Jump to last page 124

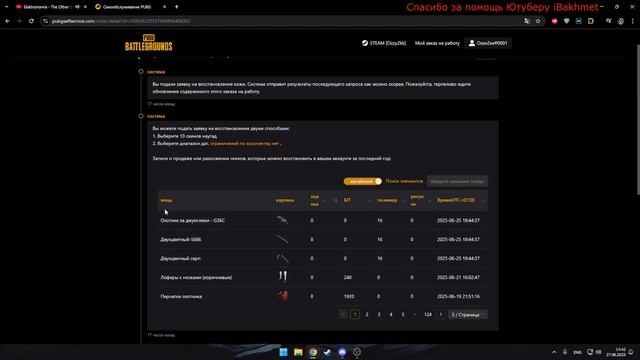click(x=427, y=314)
